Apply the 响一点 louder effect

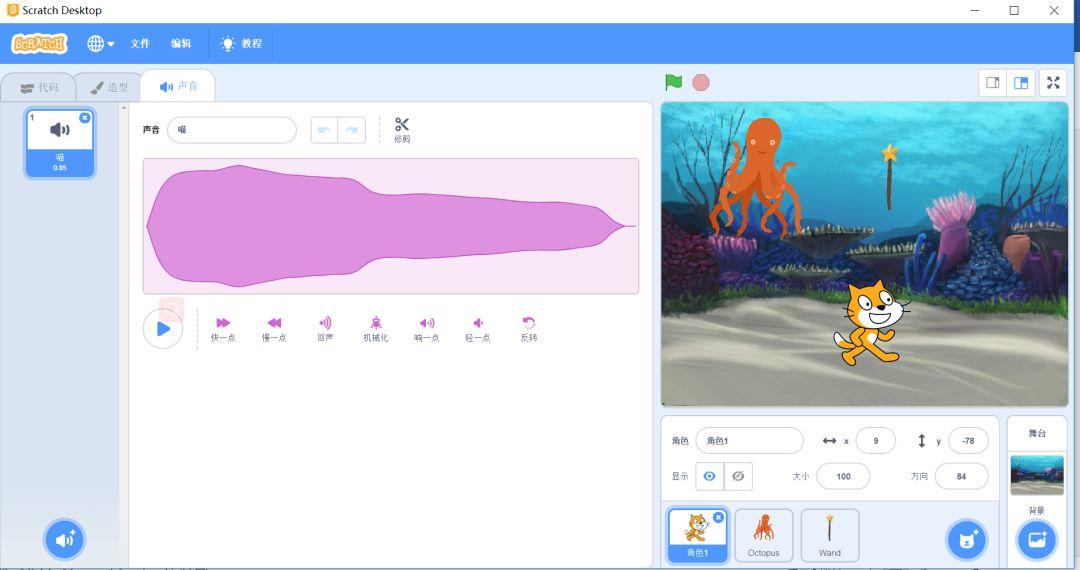coord(427,329)
